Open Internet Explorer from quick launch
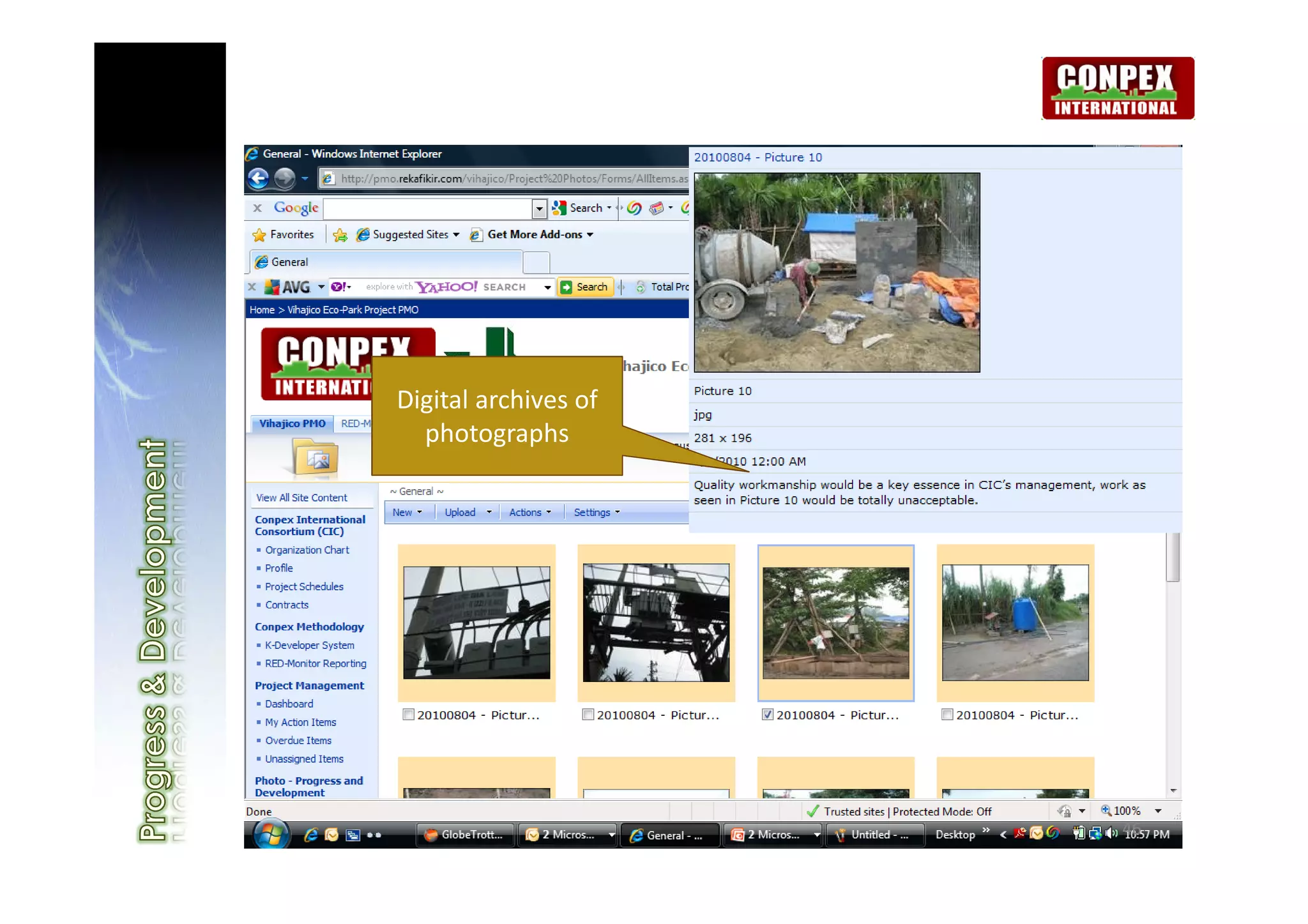The width and height of the screenshot is (1308, 924). [311, 835]
